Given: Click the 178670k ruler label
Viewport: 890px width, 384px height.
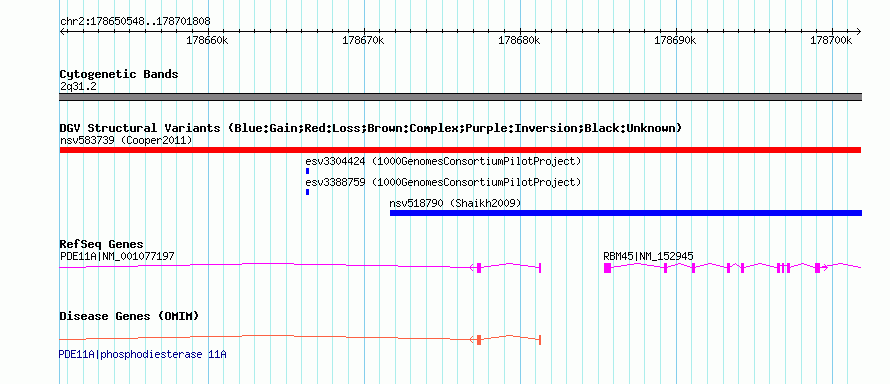Looking at the screenshot, I should [363, 41].
